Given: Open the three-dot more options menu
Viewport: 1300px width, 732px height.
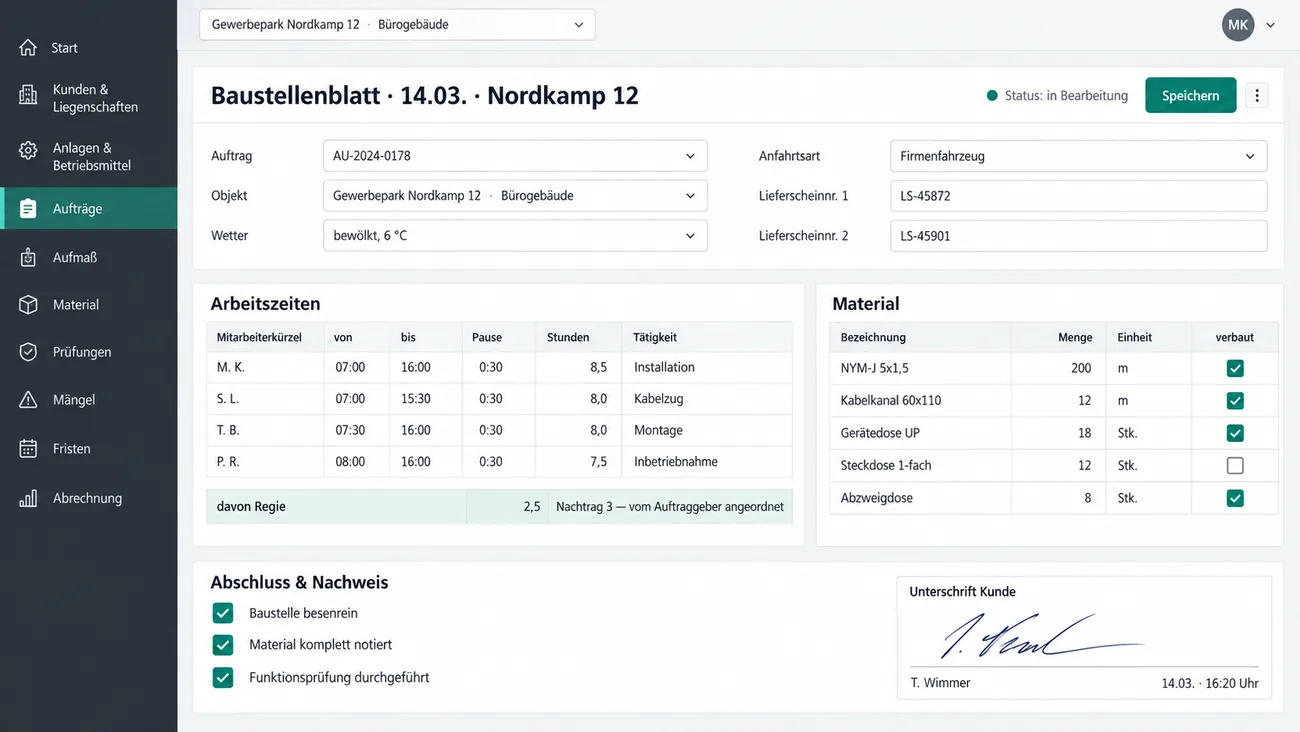Looking at the screenshot, I should click(x=1257, y=95).
